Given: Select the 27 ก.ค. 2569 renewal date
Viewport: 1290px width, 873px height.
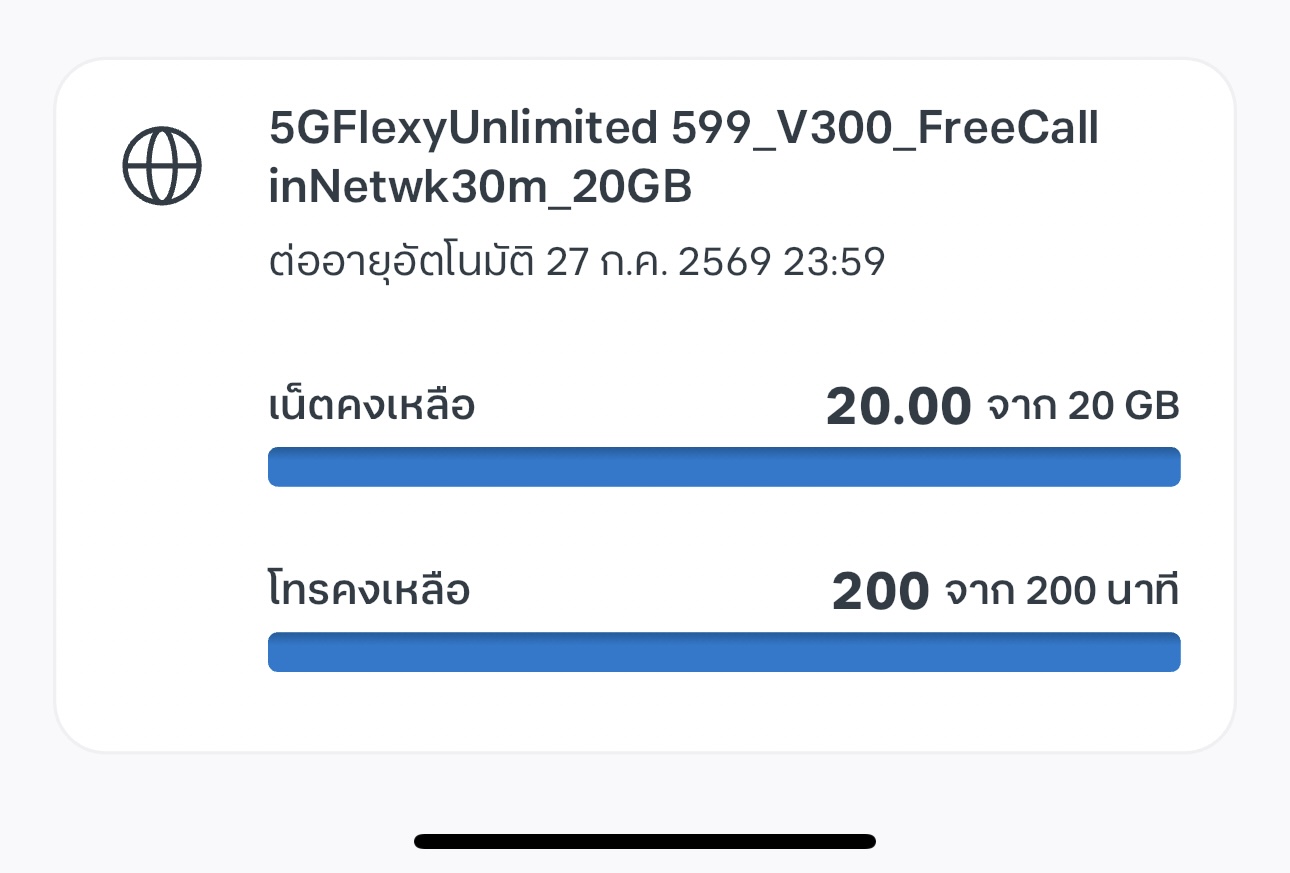Looking at the screenshot, I should point(660,263).
